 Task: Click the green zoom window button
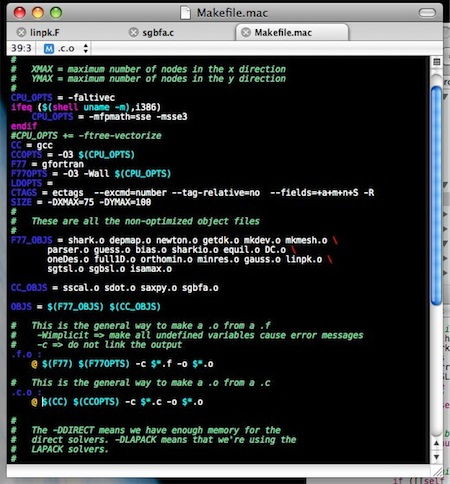56,13
